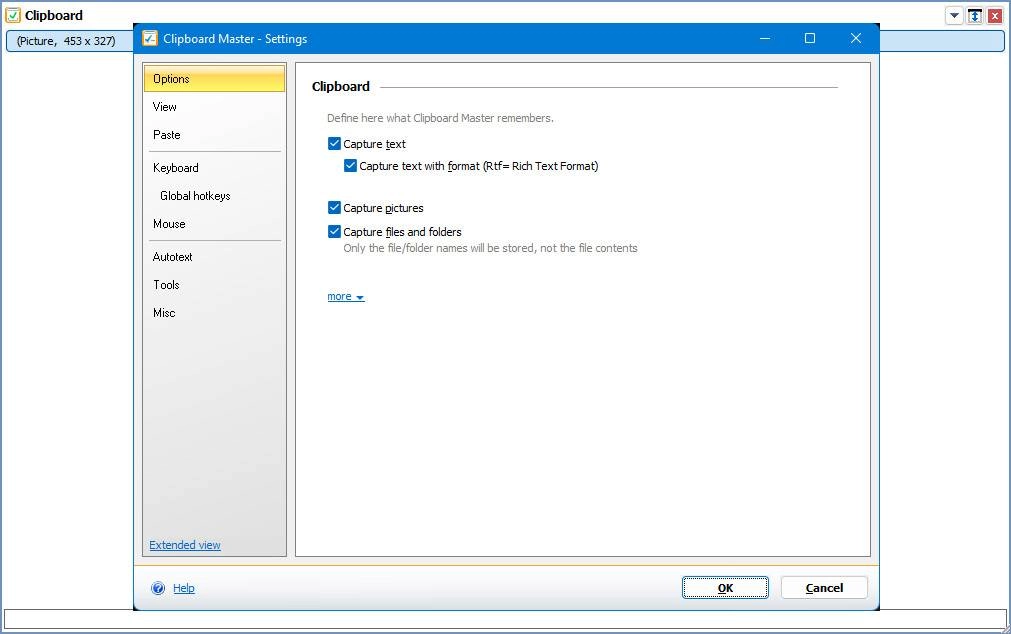Click the blue Help question mark icon
The width and height of the screenshot is (1011, 634).
[158, 588]
